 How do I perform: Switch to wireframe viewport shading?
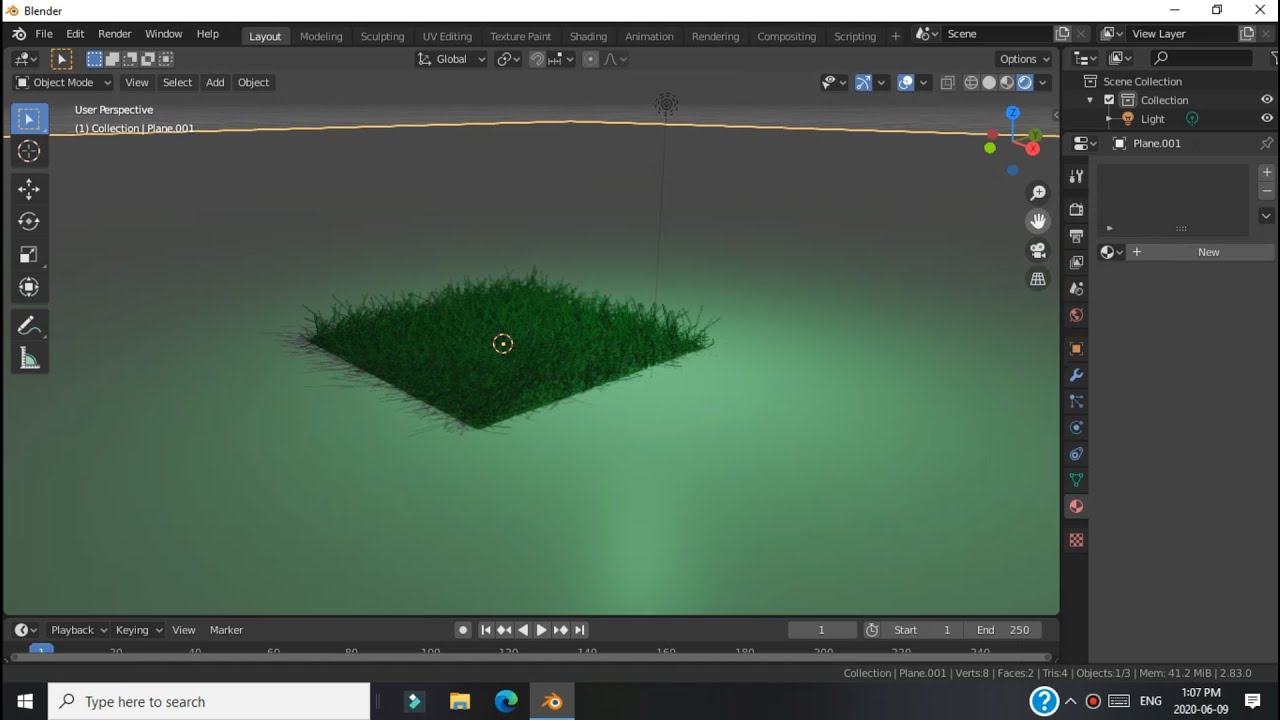click(x=971, y=83)
